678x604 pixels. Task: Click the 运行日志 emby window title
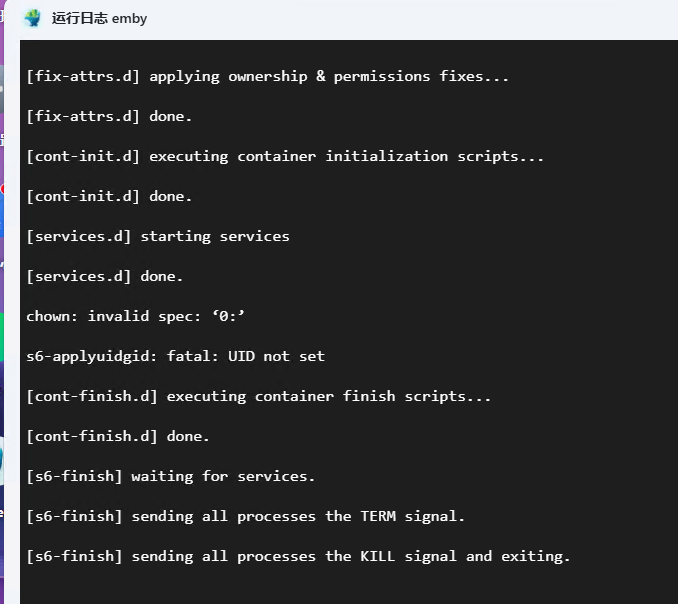99,19
